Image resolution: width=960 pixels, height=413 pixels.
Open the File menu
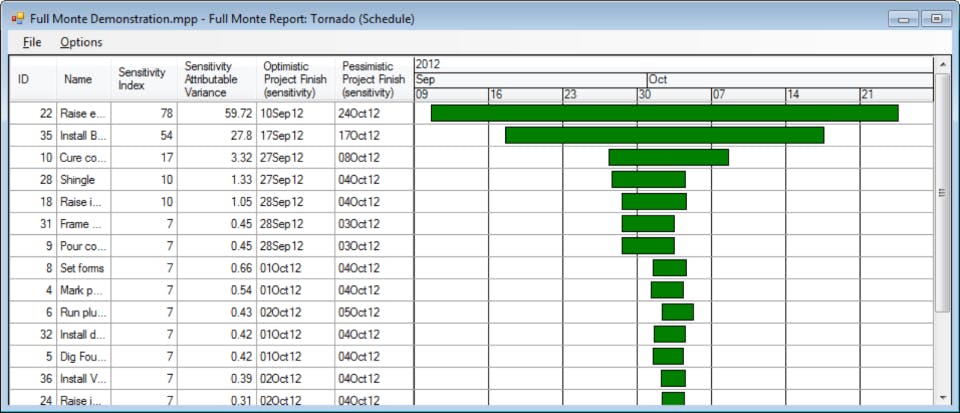pyautogui.click(x=32, y=42)
